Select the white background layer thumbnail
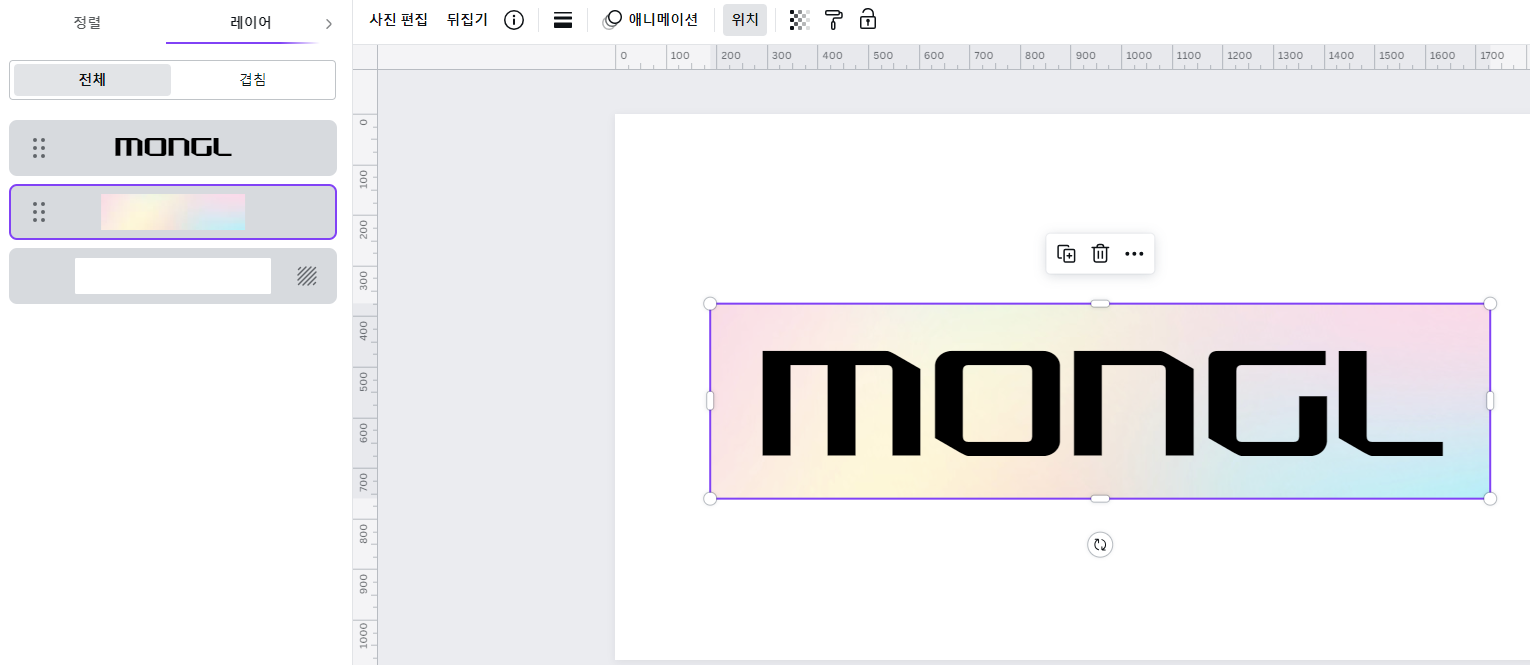Viewport: 1530px width, 665px height. 173,276
